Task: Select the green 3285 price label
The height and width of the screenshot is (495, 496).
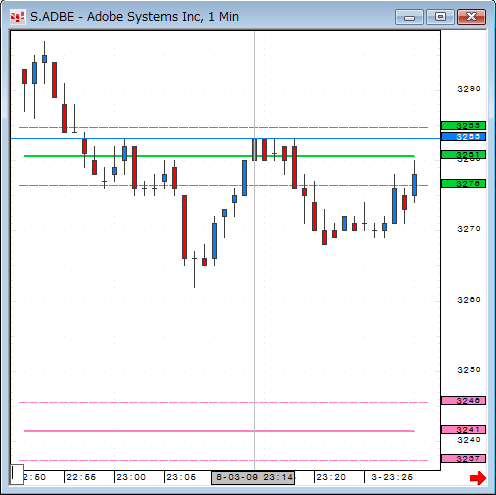Action: tap(463, 126)
